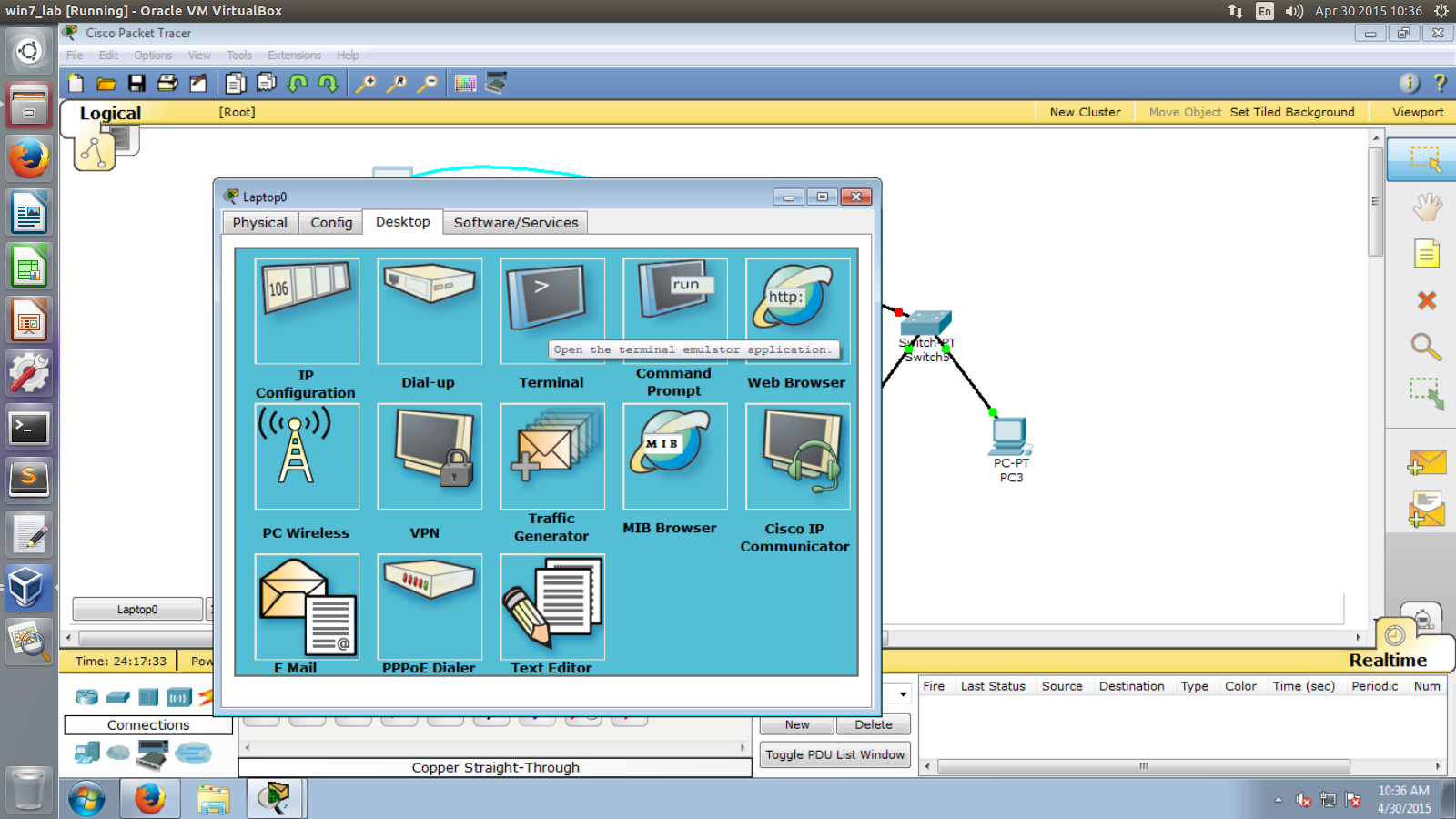Zoom out with the minus magnifier
Viewport: 1456px width, 819px height.
[x=427, y=84]
